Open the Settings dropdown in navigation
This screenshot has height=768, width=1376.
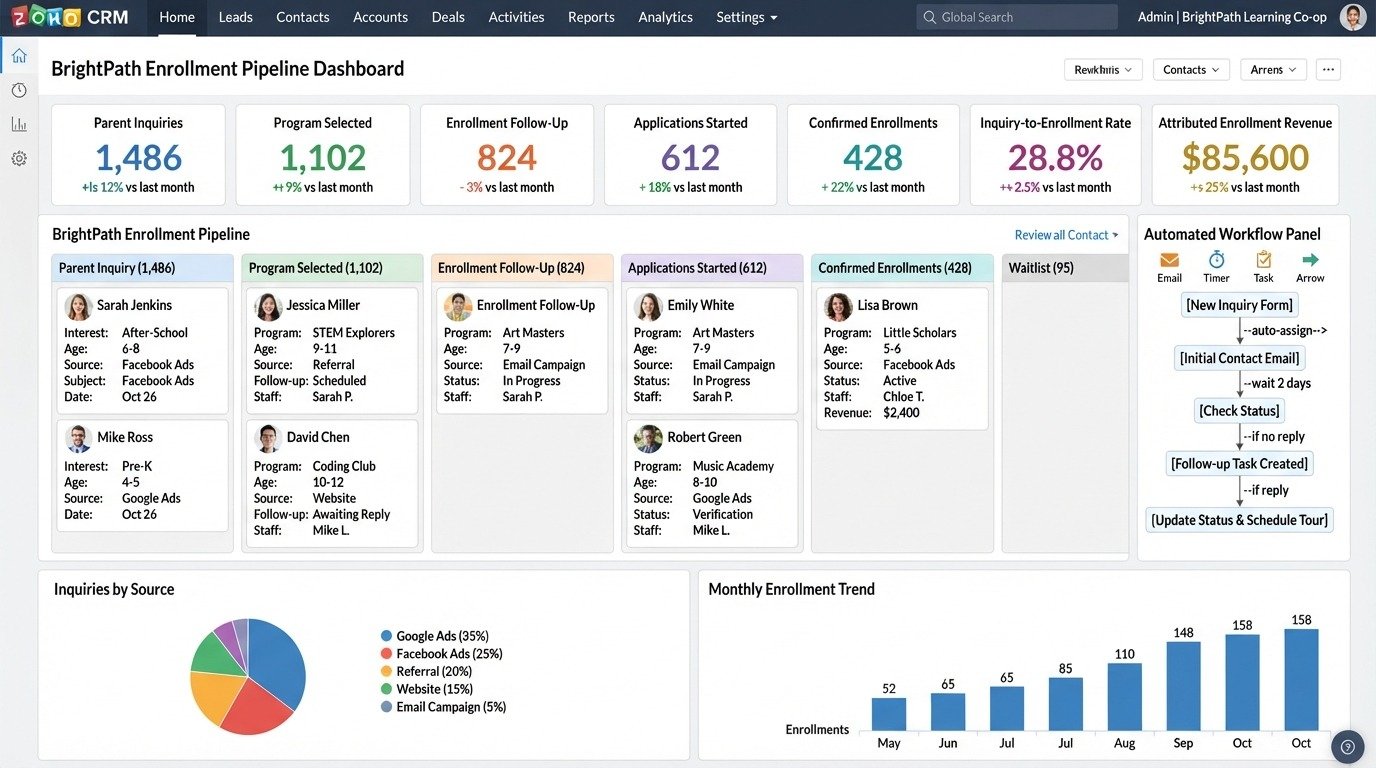tap(747, 17)
